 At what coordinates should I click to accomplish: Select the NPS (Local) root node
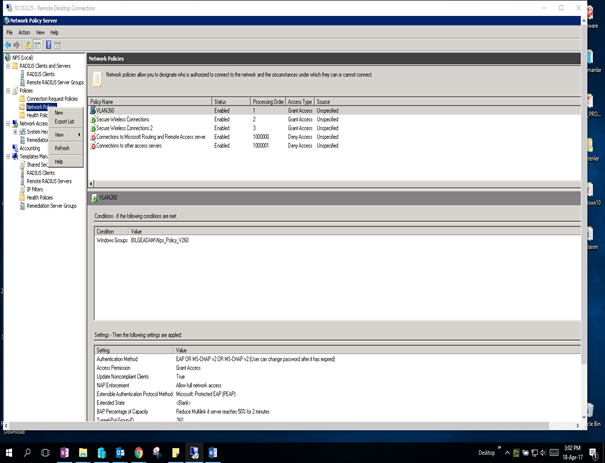click(x=23, y=57)
